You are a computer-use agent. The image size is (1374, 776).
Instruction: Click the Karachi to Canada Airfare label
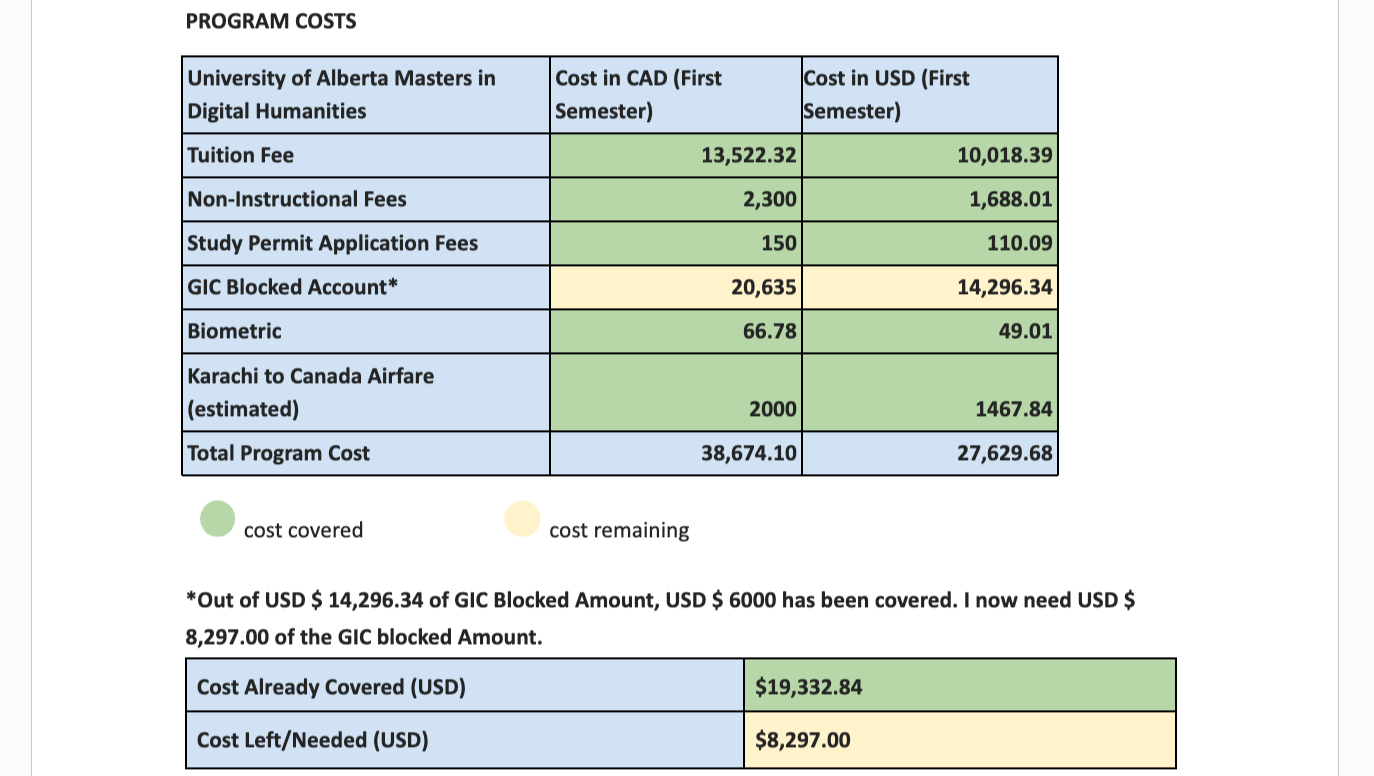click(x=311, y=392)
